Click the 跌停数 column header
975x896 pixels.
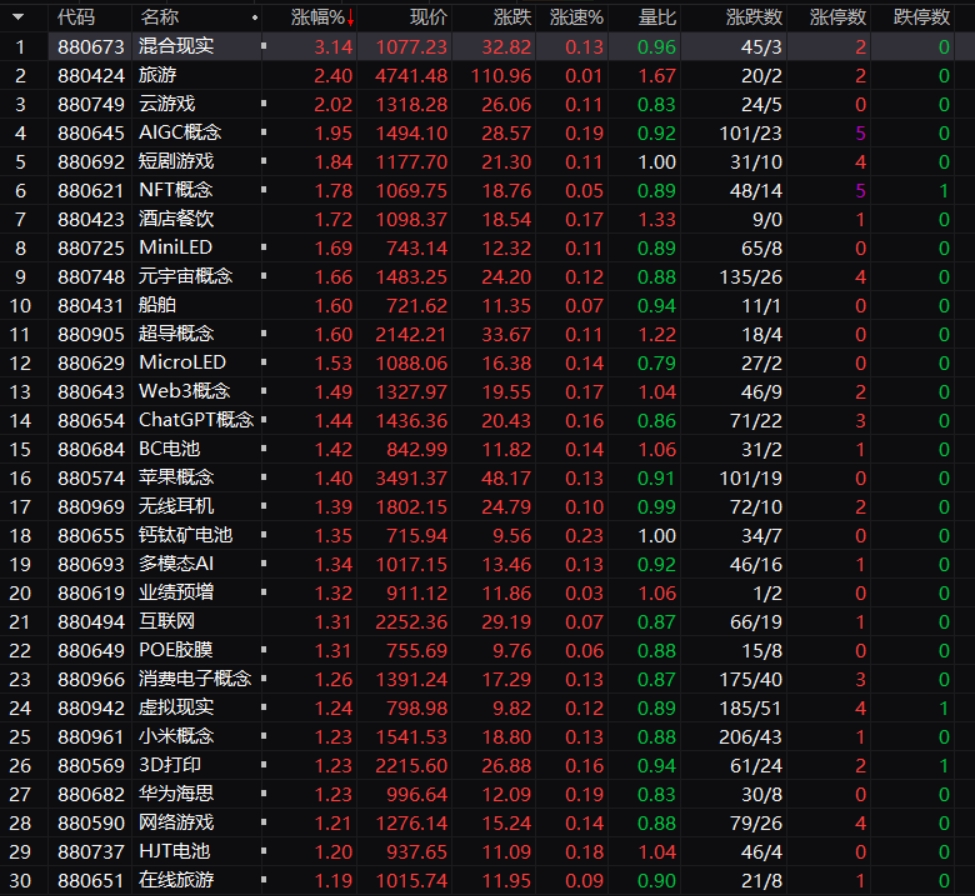[x=921, y=18]
